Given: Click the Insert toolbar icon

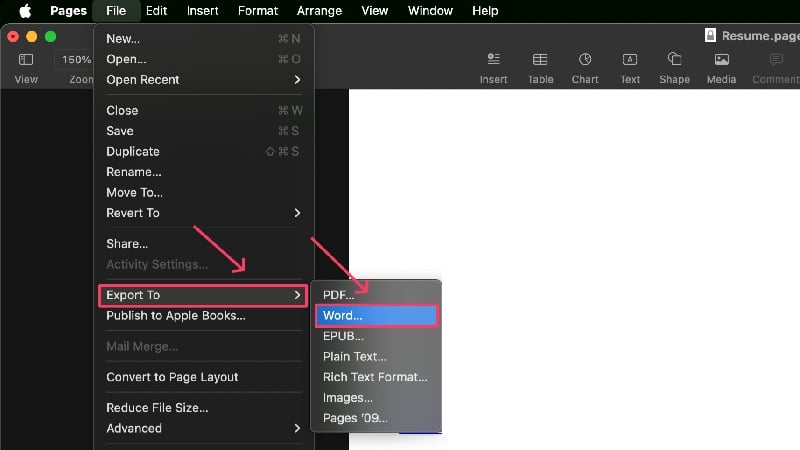Looking at the screenshot, I should [493, 59].
